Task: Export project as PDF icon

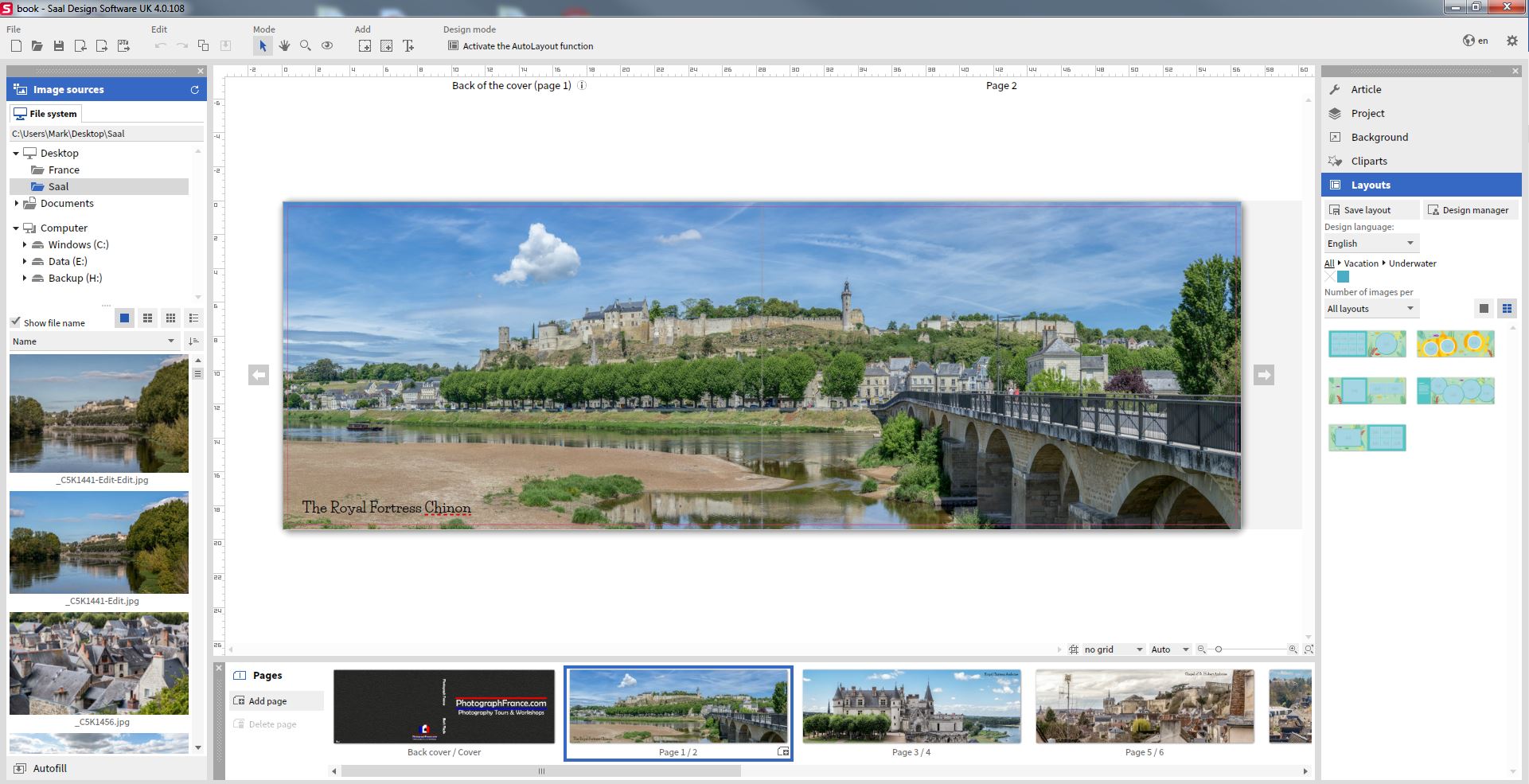Action: pyautogui.click(x=123, y=46)
